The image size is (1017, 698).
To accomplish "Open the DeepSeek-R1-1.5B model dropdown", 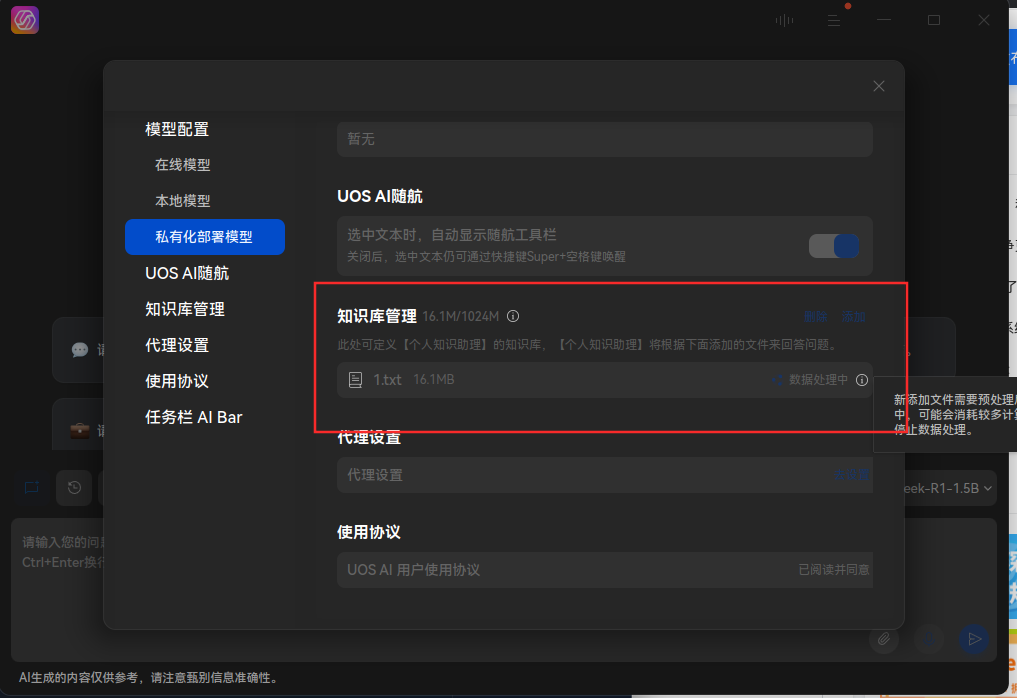I will pos(948,488).
